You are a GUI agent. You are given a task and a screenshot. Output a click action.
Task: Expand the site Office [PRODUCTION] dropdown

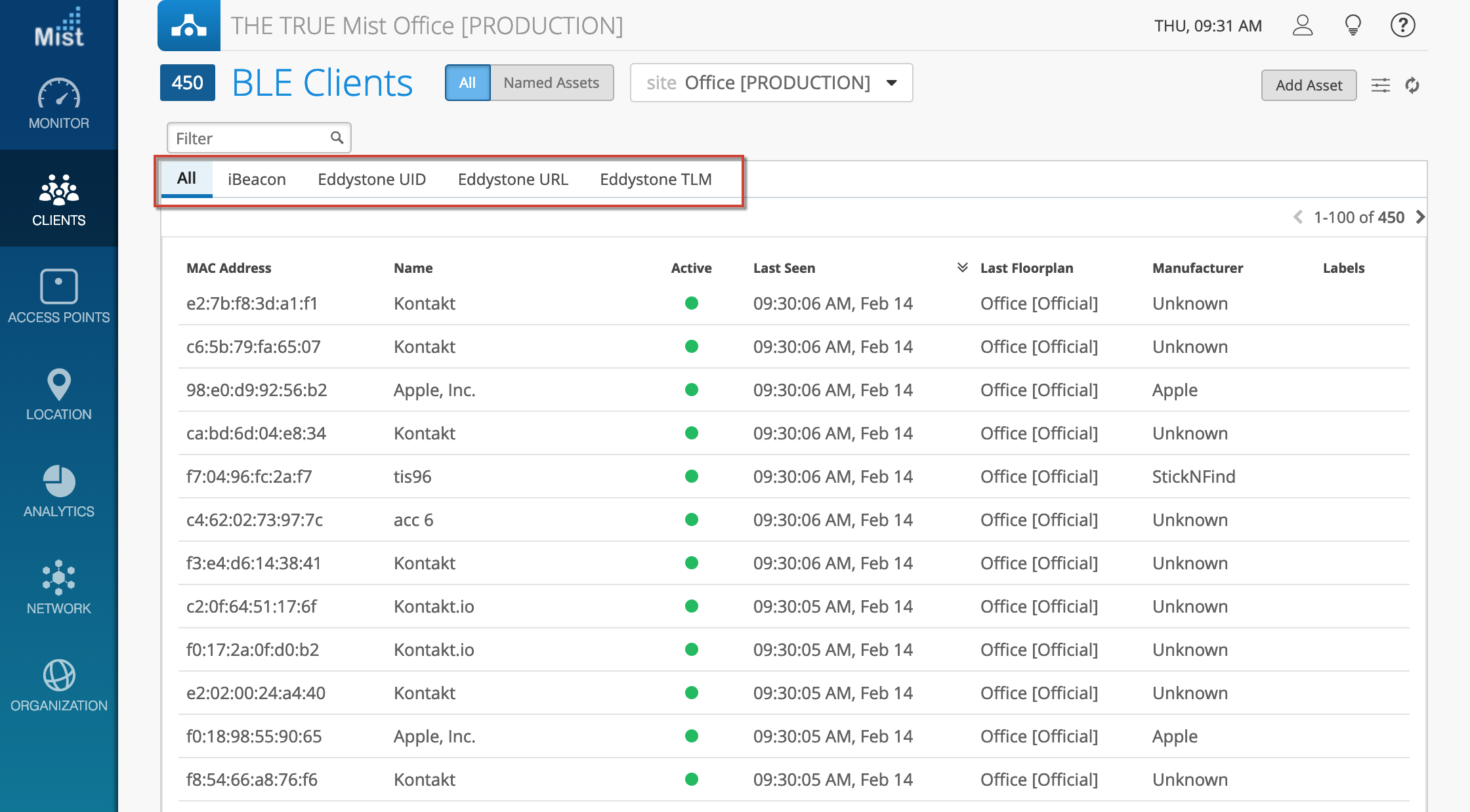771,83
